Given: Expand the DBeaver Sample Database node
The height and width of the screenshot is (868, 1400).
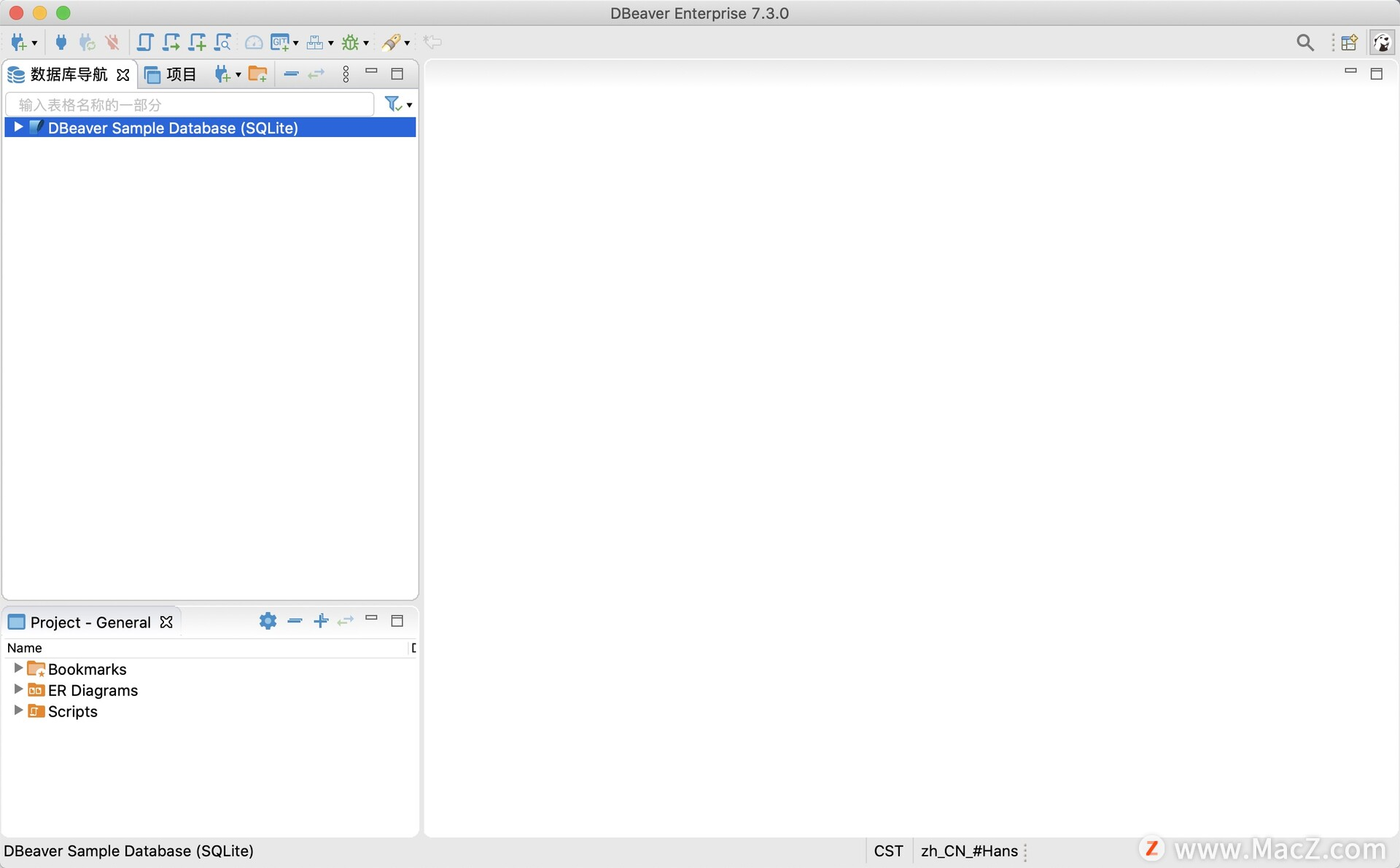Looking at the screenshot, I should click(18, 128).
